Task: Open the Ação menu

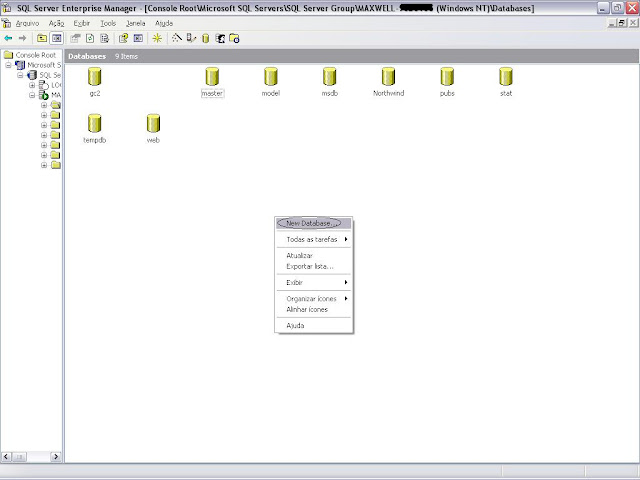Action: point(56,24)
